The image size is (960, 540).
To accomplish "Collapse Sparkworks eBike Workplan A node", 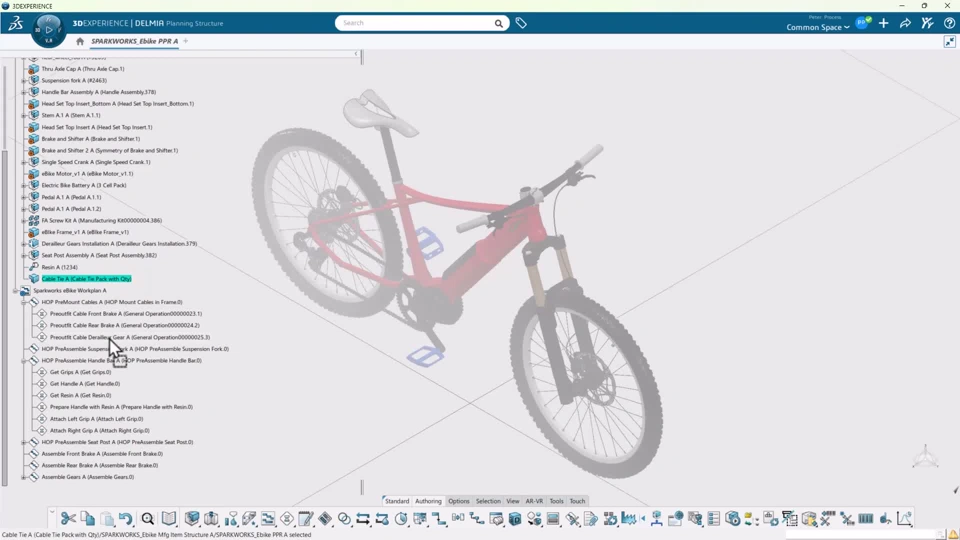I will coord(15,291).
